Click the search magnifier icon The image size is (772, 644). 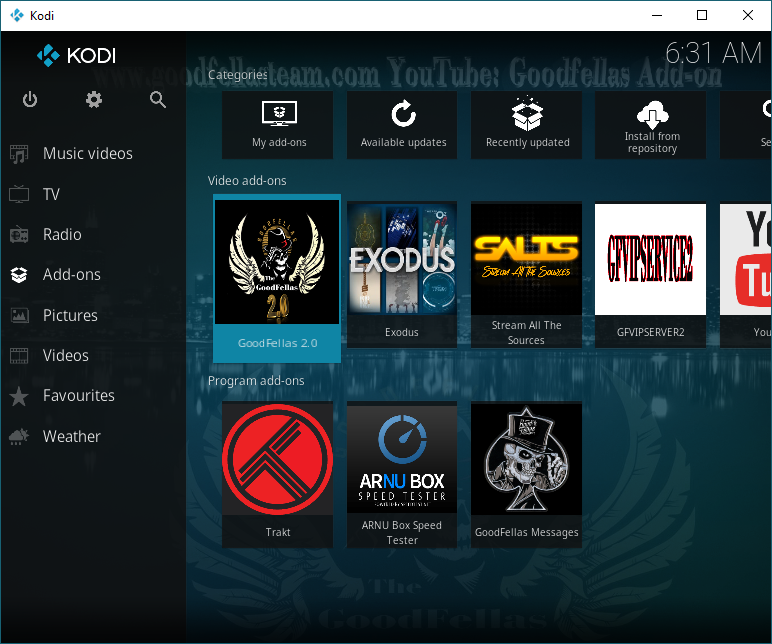[x=158, y=99]
